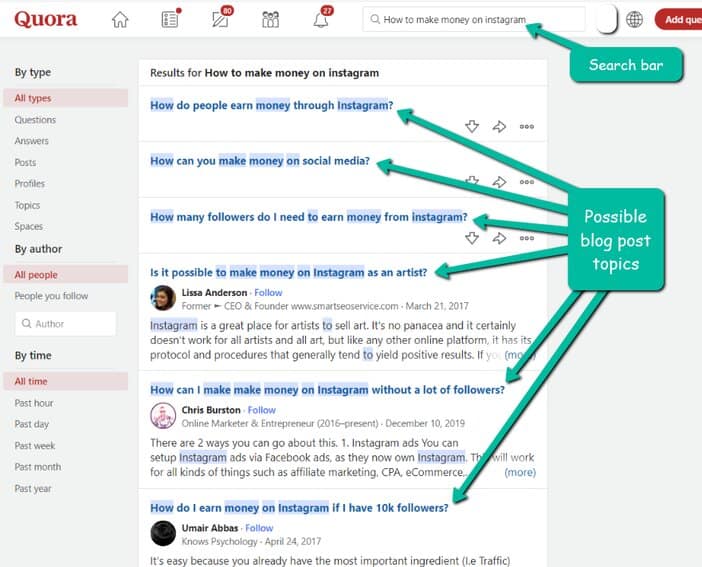Downvote 'How do people earn money through Instagram?'

[472, 126]
